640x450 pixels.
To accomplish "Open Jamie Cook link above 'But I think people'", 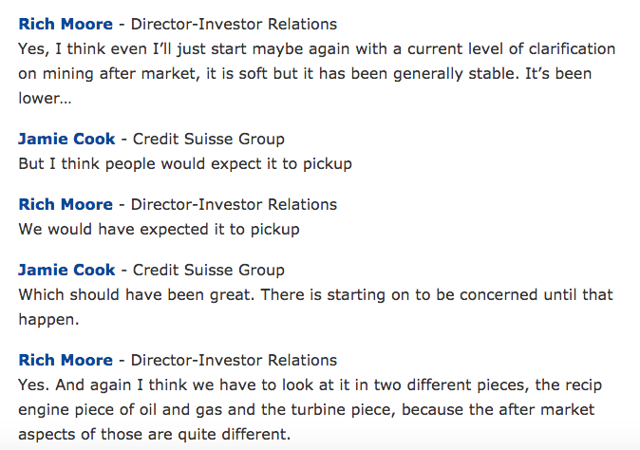I will tap(67, 139).
